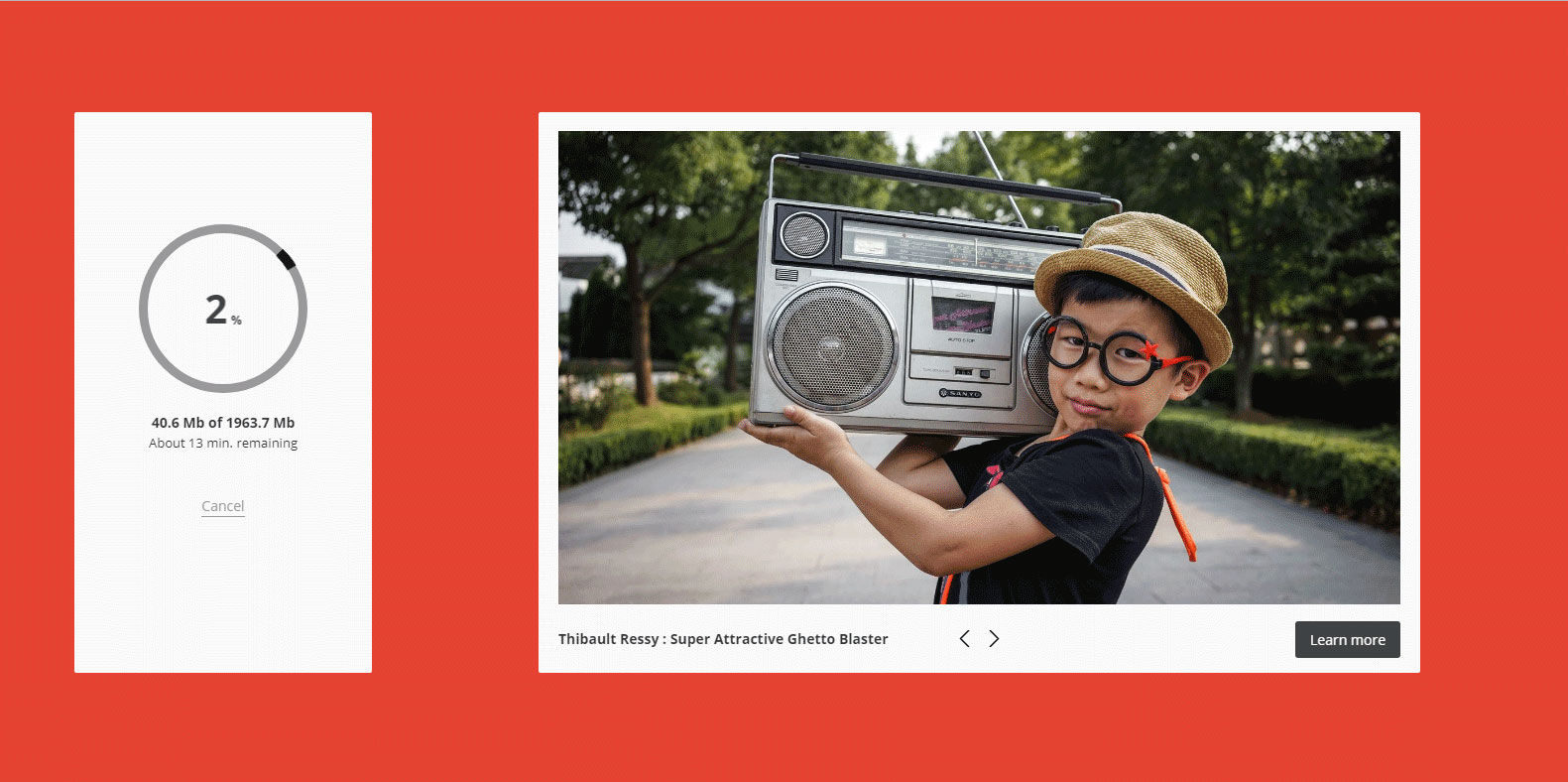This screenshot has width=1568, height=782.
Task: Click the black progress marker on ring
Action: point(286,260)
